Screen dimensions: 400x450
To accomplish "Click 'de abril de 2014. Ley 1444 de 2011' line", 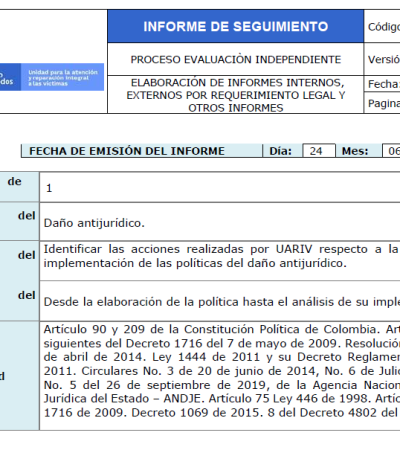I will (222, 357).
